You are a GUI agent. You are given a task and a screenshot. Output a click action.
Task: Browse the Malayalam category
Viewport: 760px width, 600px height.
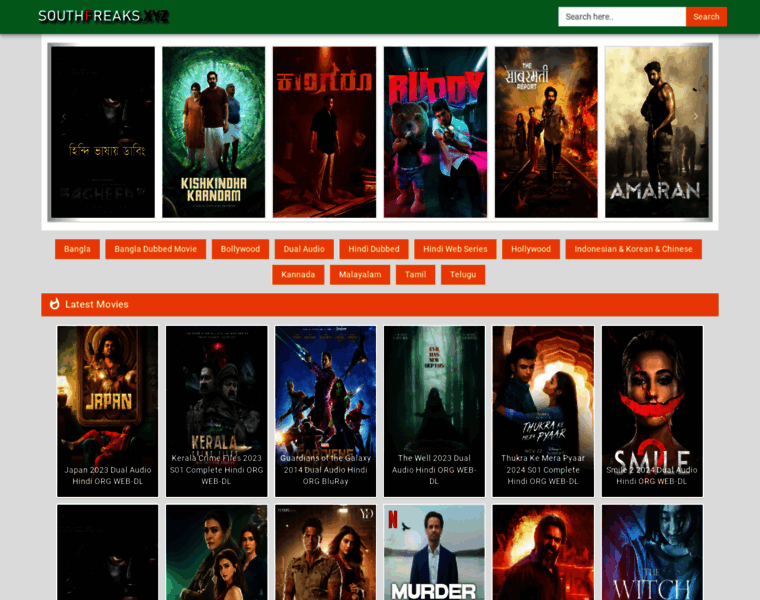(x=360, y=274)
